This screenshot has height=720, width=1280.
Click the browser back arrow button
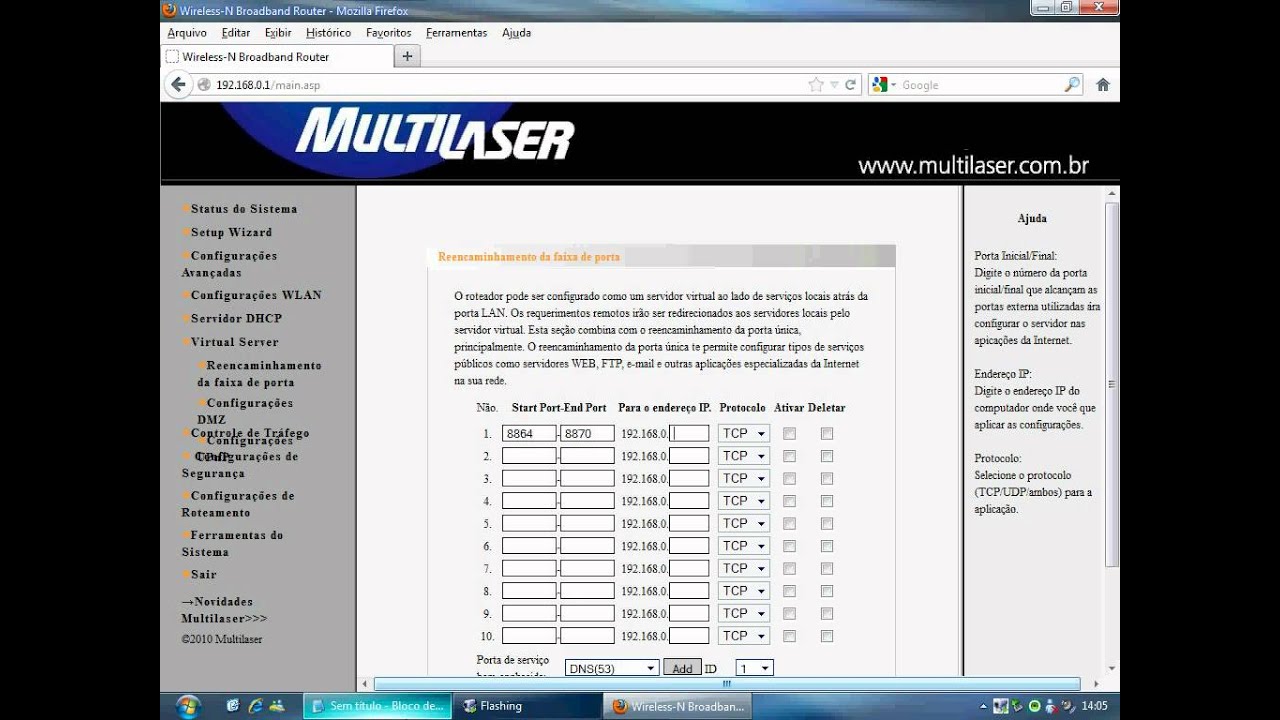point(178,85)
